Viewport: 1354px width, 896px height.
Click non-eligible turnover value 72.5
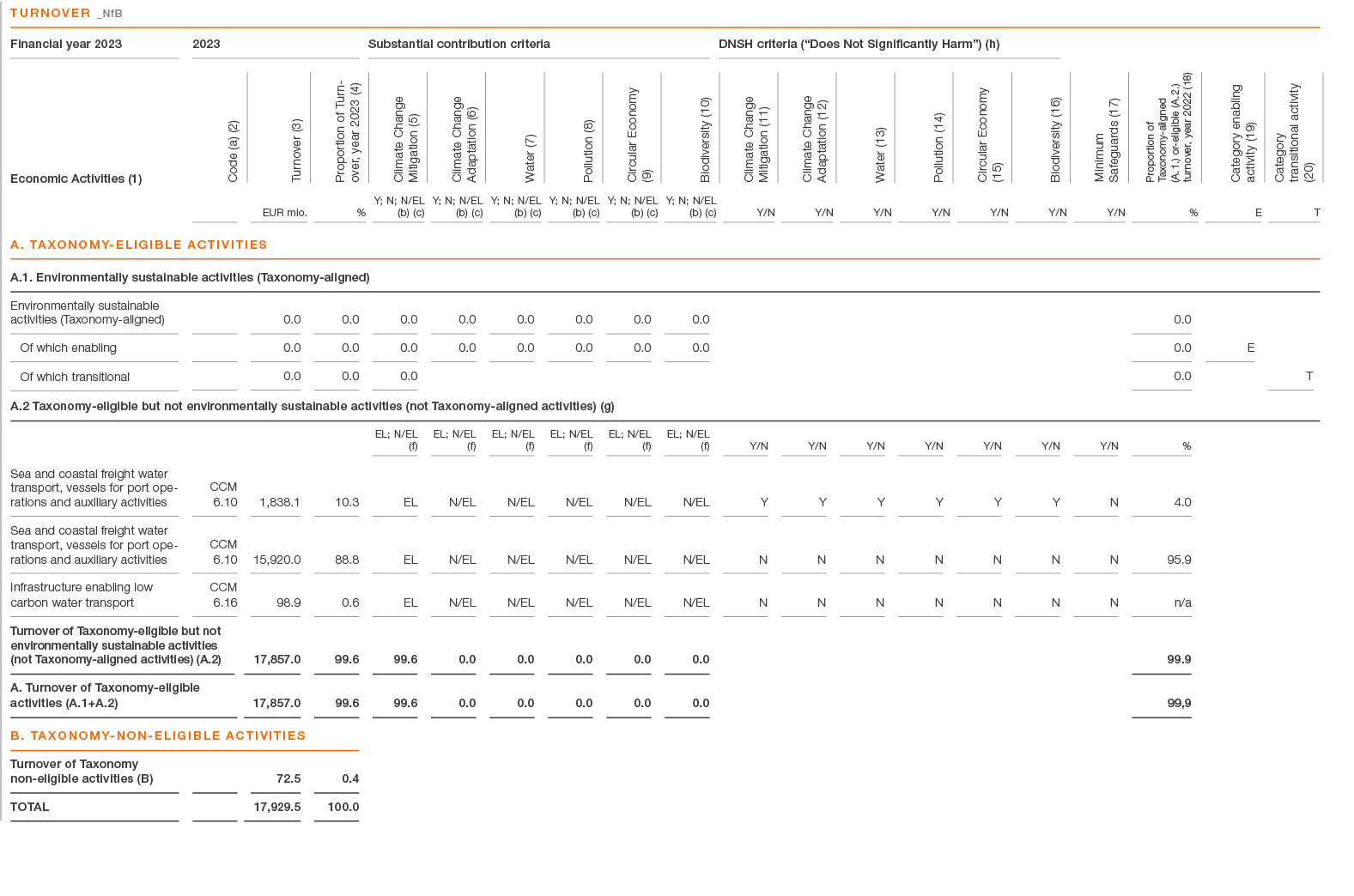288,778
